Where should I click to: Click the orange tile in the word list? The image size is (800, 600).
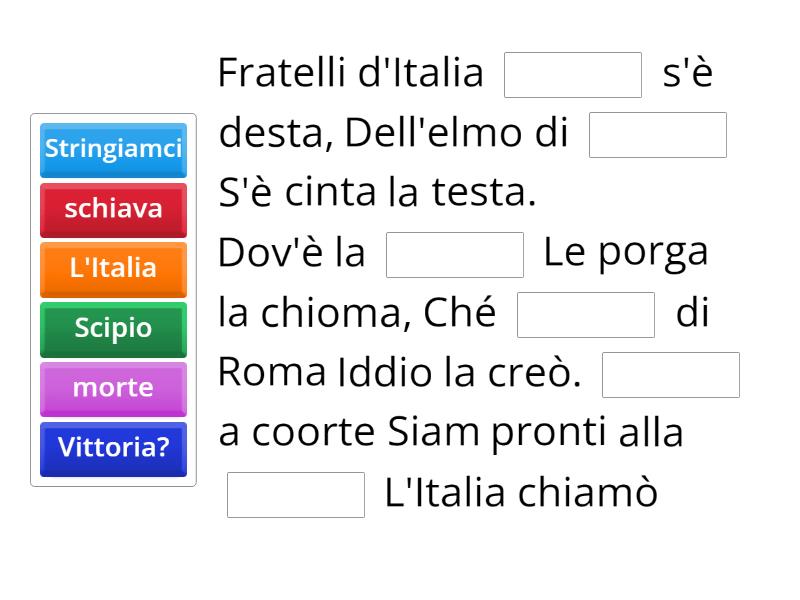tap(112, 269)
